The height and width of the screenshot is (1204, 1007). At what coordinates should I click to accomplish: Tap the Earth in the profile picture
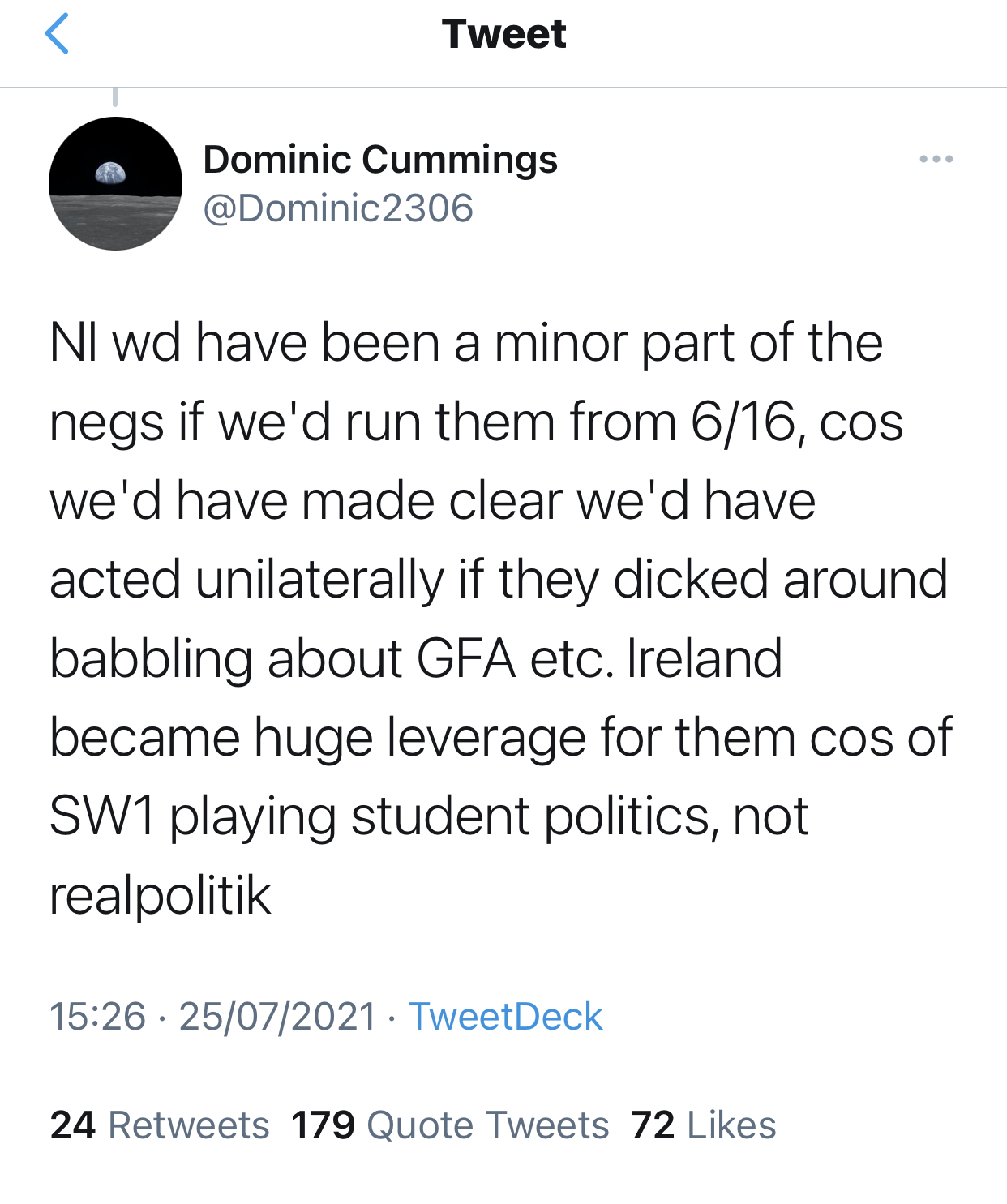110,172
